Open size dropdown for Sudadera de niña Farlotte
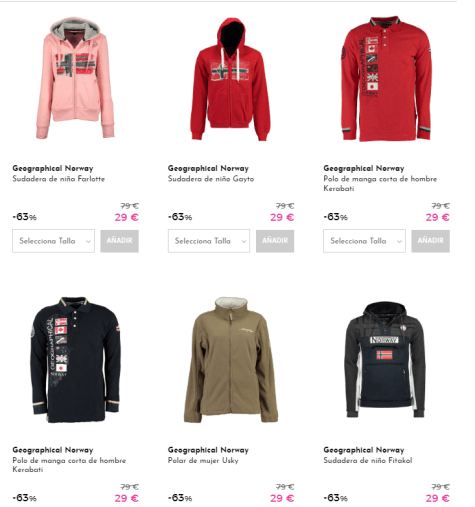 [x=53, y=241]
